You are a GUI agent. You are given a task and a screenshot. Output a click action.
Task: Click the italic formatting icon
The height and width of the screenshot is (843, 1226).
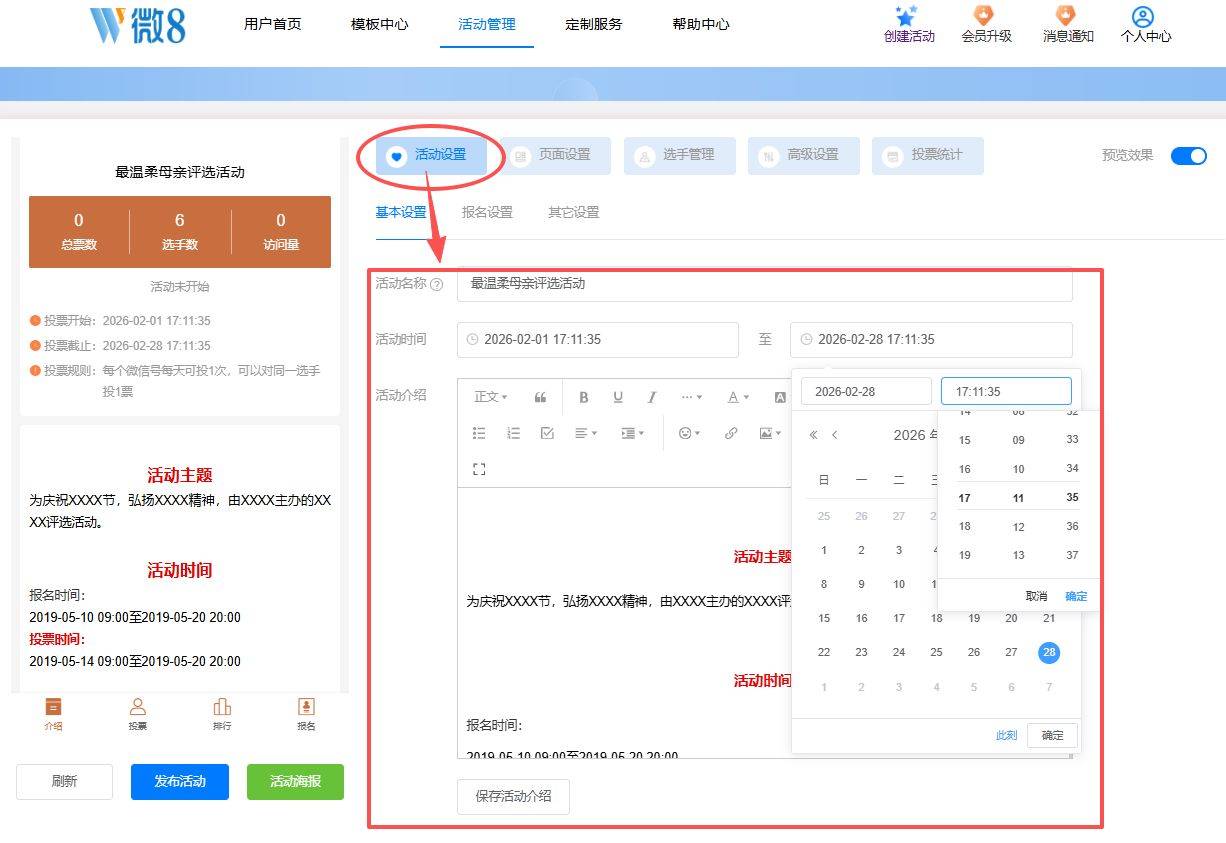pos(652,397)
